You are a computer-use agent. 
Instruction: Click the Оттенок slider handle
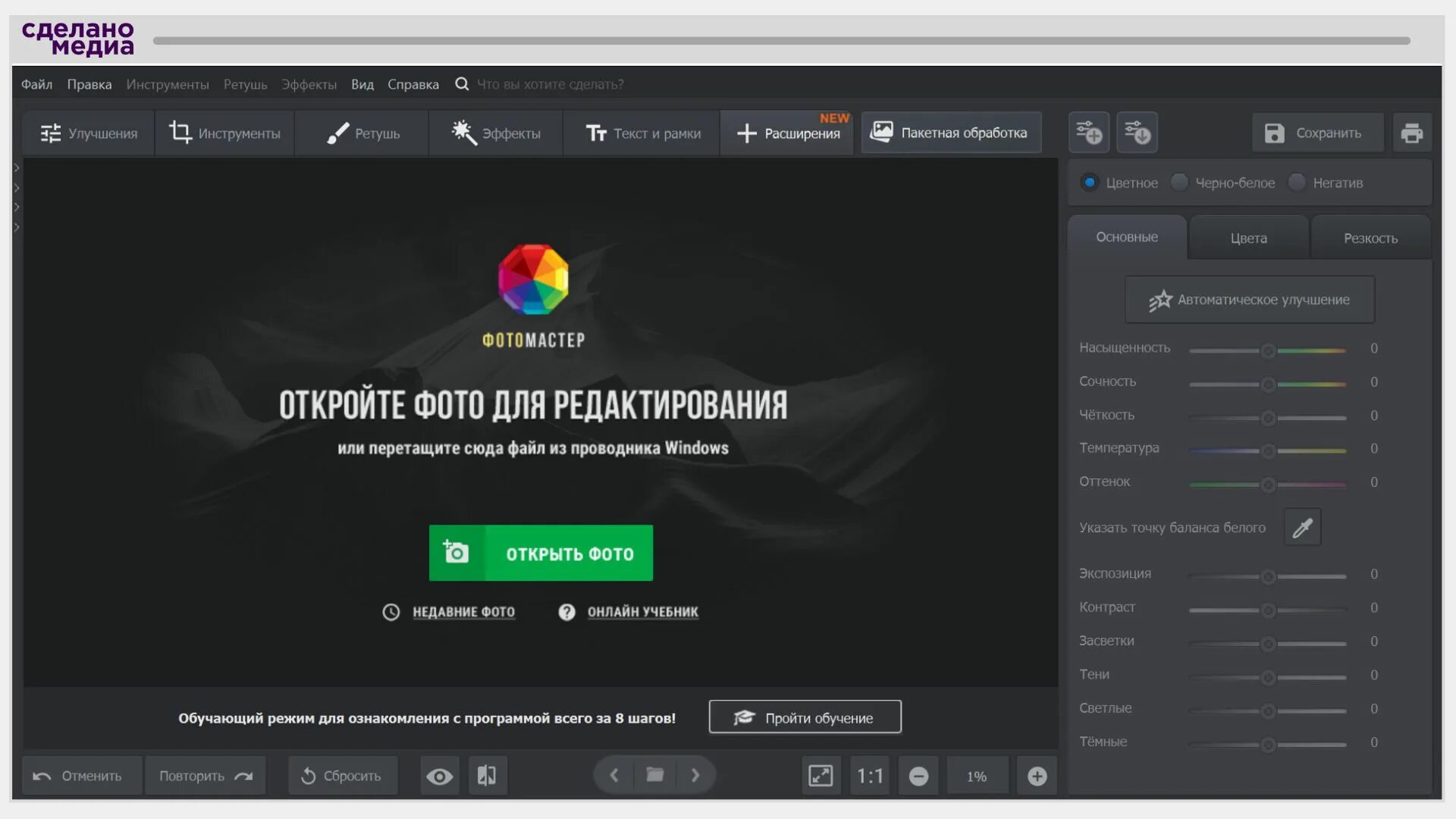tap(1268, 485)
